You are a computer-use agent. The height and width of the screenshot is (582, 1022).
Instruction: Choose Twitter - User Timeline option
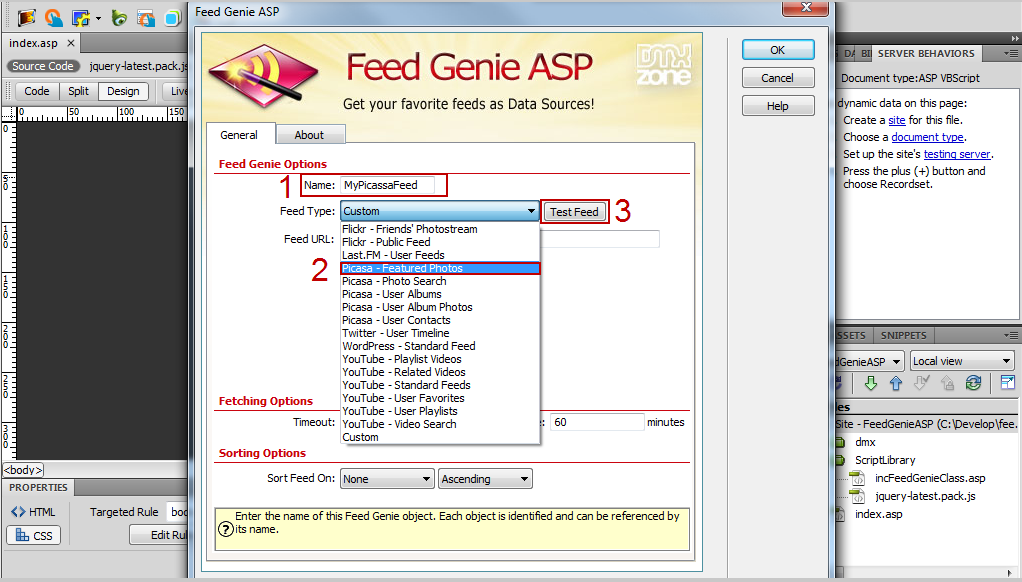click(440, 333)
